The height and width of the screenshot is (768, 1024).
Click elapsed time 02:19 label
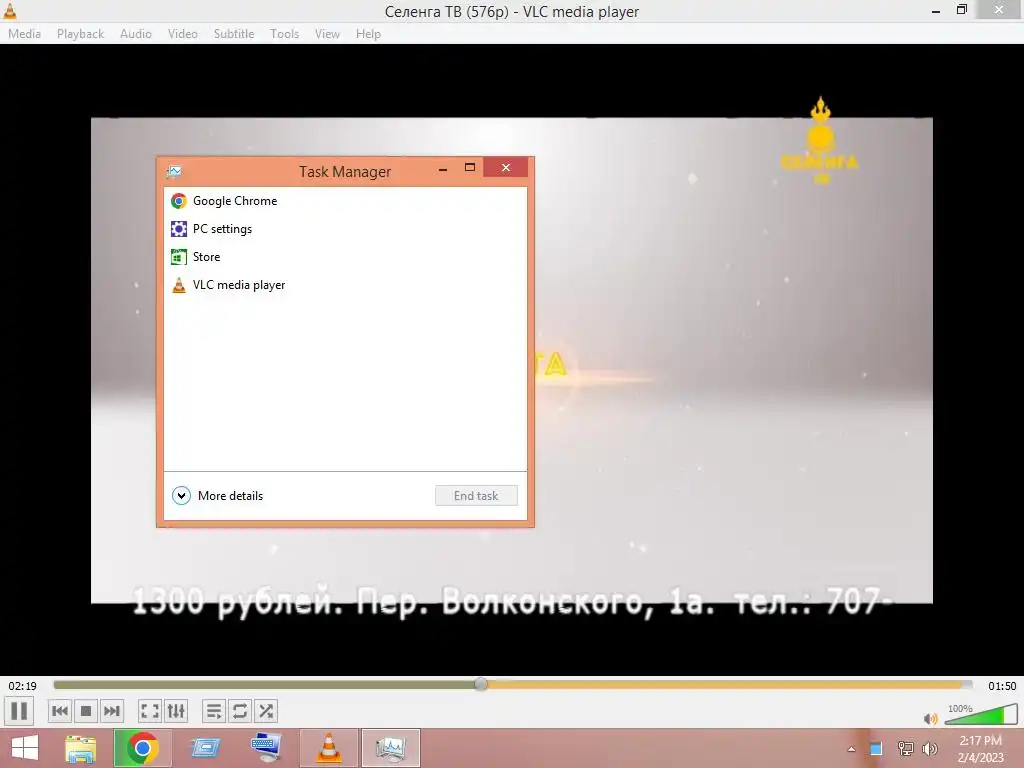22,686
